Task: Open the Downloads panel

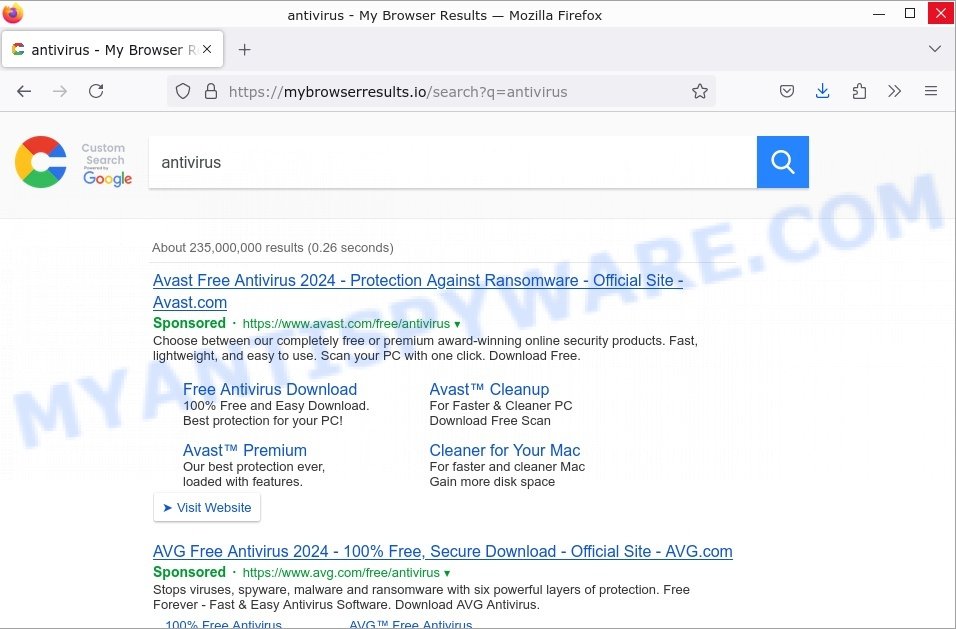Action: point(822,91)
